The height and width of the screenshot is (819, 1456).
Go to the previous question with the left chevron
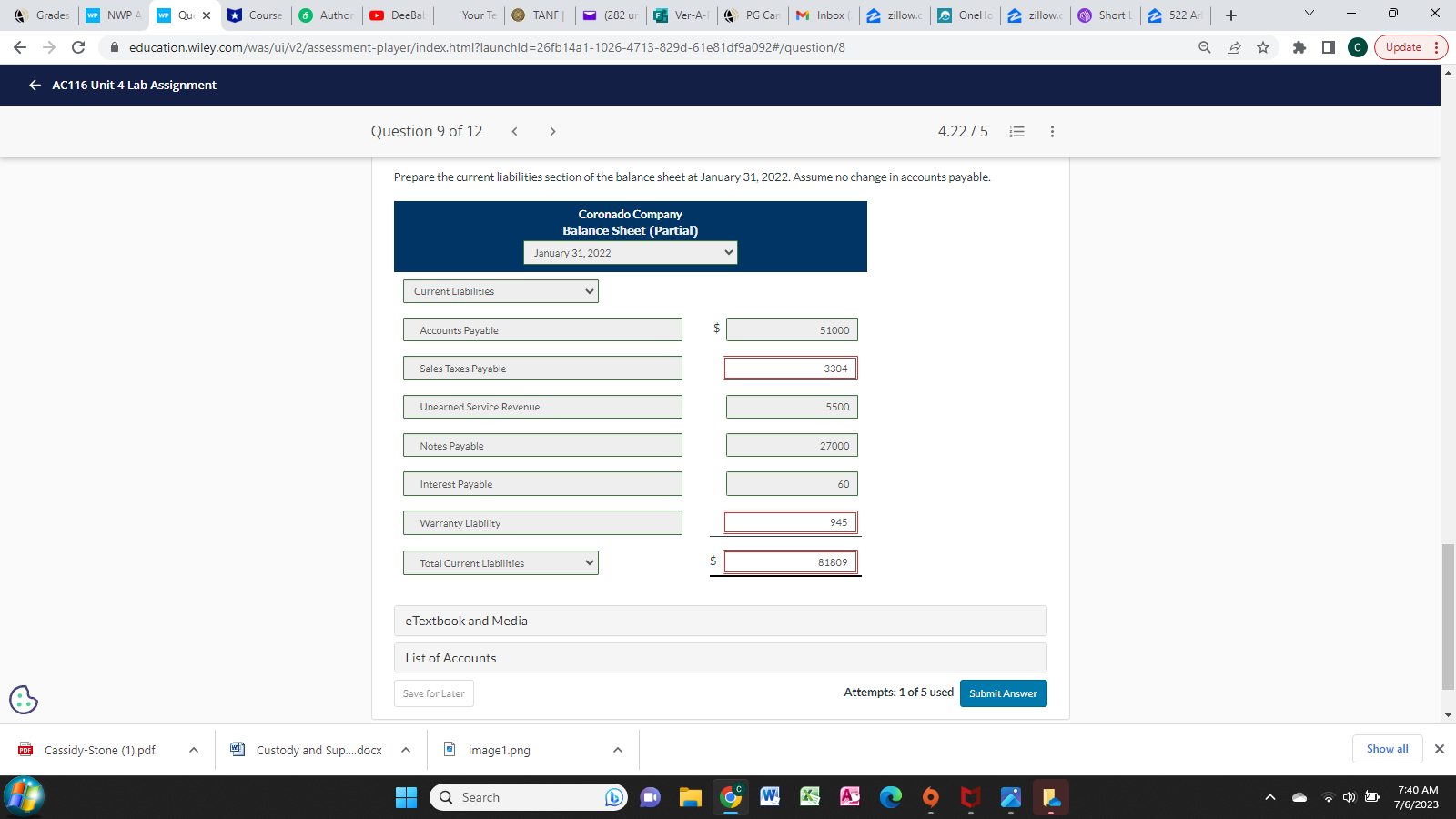pyautogui.click(x=514, y=131)
